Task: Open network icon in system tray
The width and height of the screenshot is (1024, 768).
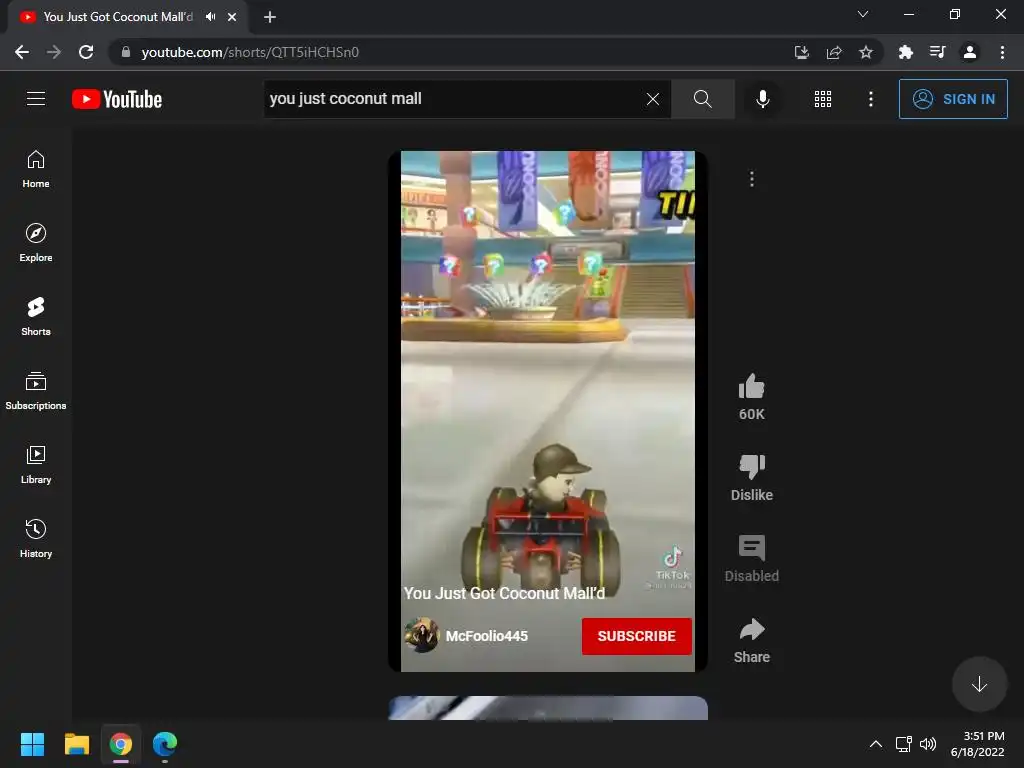Action: [904, 744]
